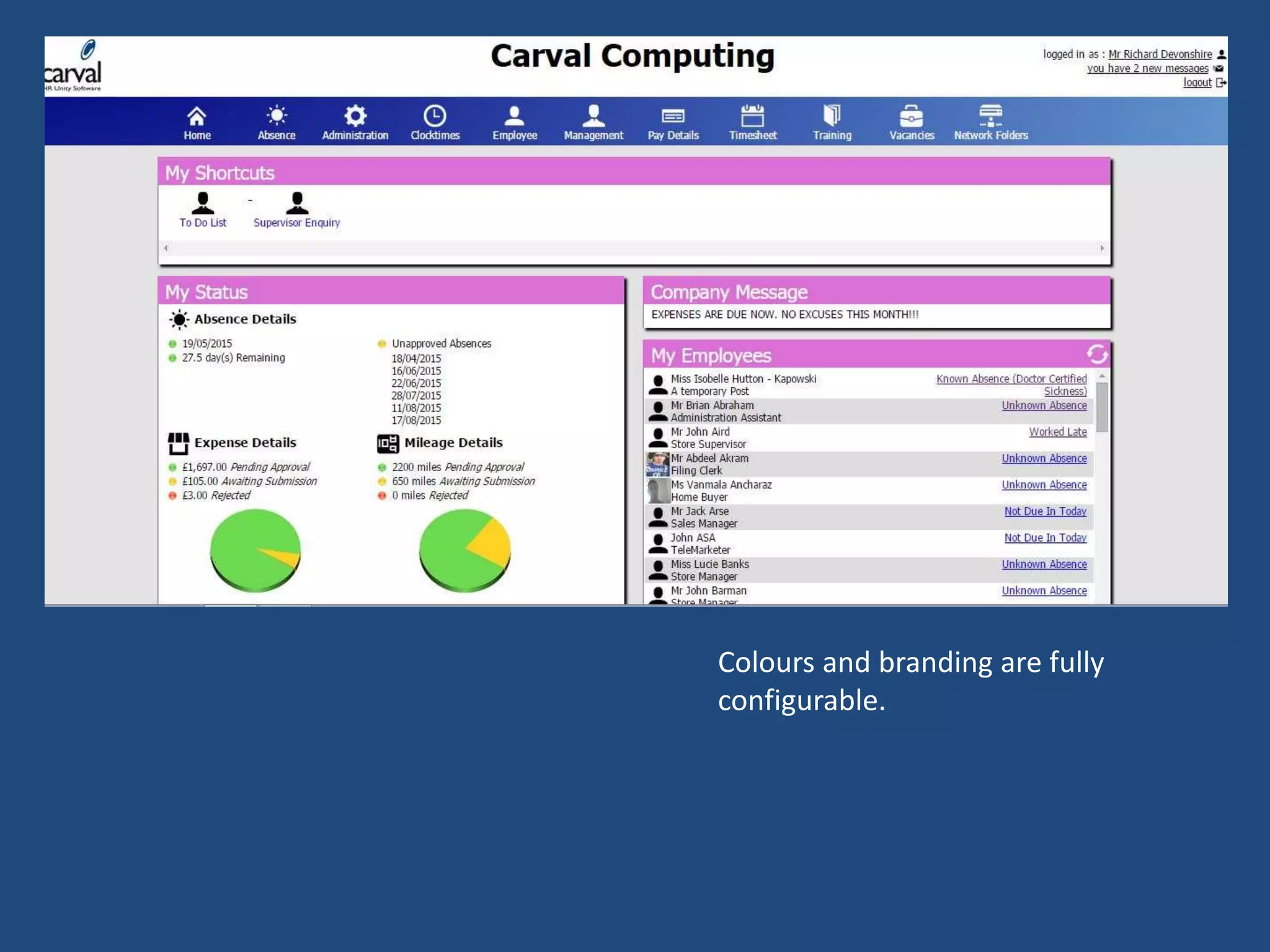Screen dimensions: 1270x952
Task: Open Clocktimes clock icon
Action: coord(435,115)
